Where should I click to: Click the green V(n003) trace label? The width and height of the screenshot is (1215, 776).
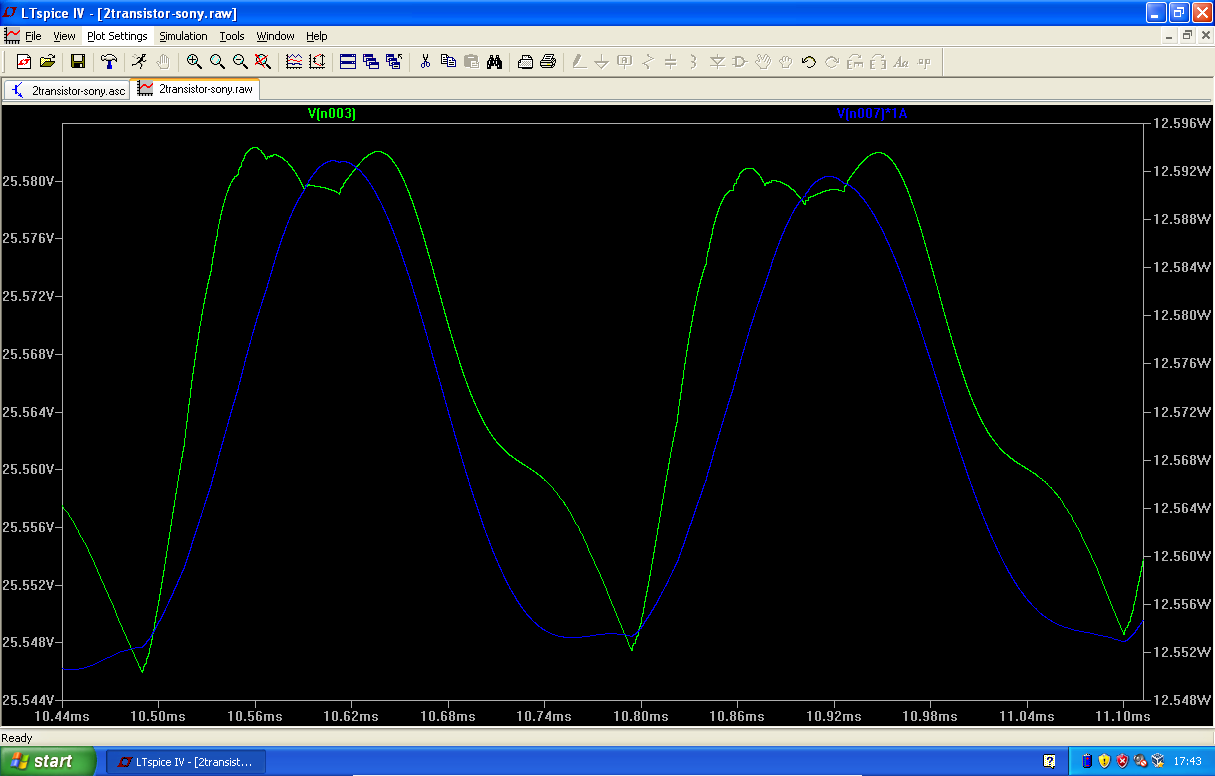[332, 114]
